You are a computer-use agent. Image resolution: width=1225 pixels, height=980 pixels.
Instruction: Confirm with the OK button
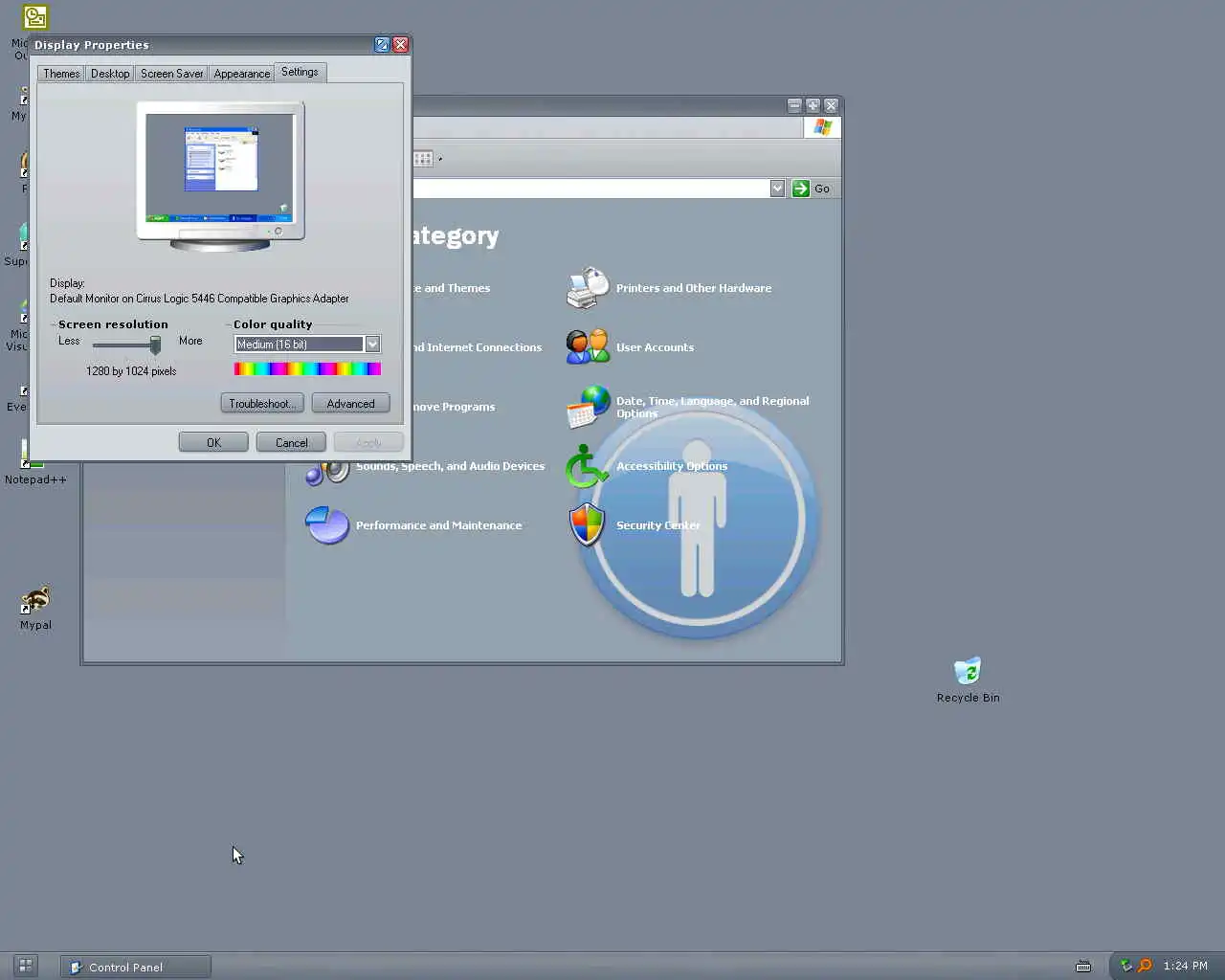213,442
